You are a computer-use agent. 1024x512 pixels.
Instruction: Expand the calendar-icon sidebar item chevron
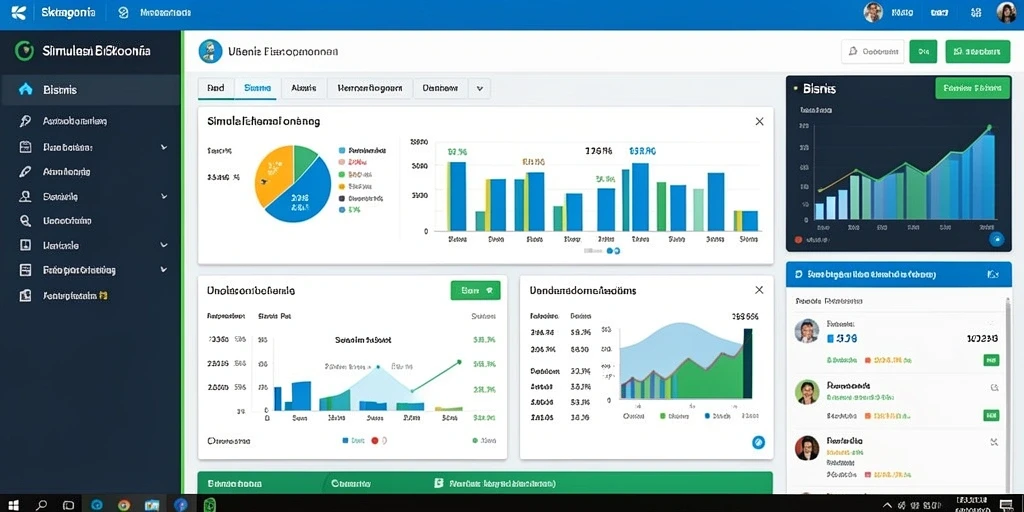coord(163,148)
